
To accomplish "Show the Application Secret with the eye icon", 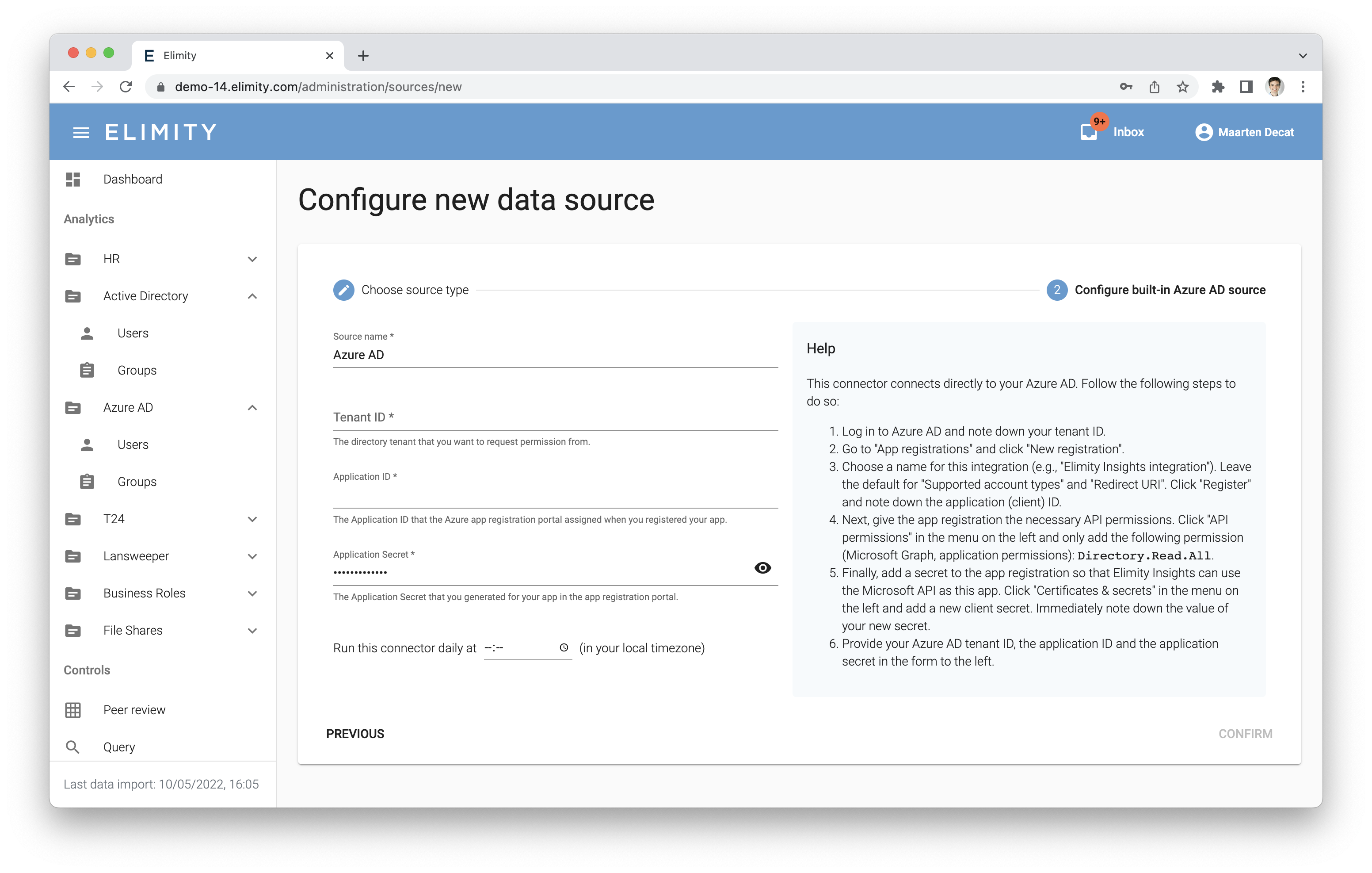I will pos(763,567).
